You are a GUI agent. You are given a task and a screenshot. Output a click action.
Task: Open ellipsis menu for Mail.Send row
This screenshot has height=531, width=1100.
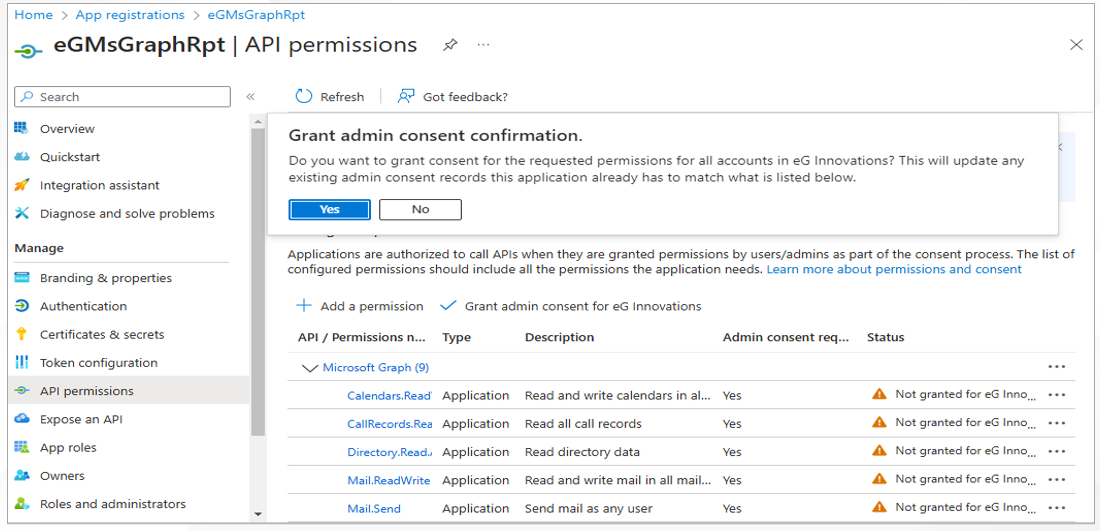[x=1057, y=508]
